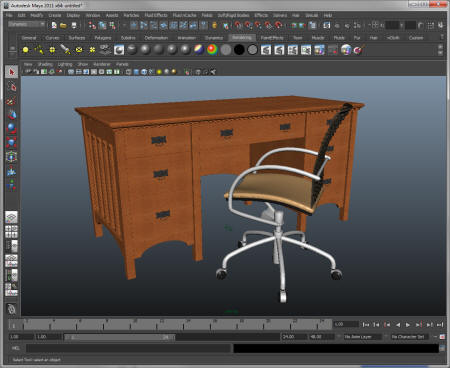Viewport: 450px width, 368px height.
Task: Switch to the Animation shelf tab
Action: tap(186, 38)
